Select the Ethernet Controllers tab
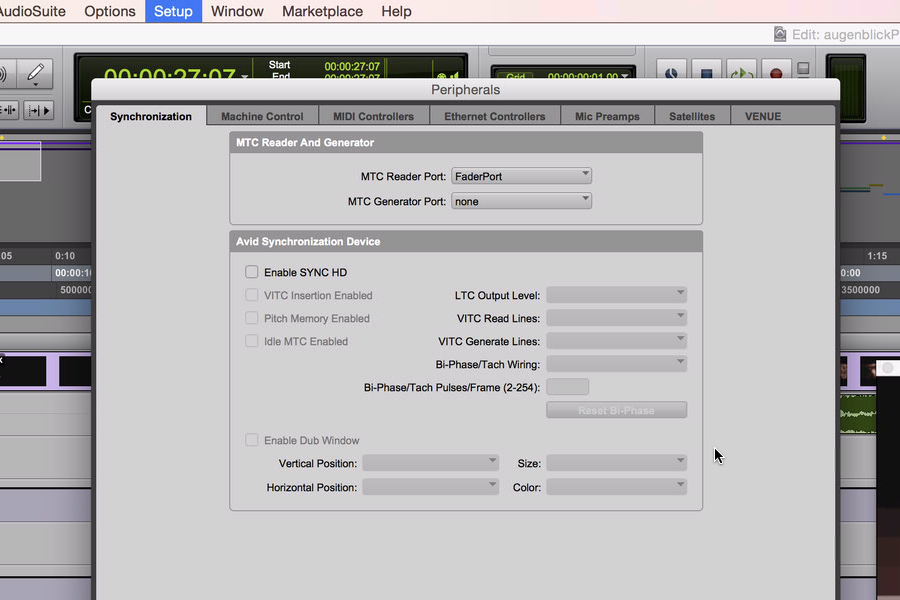Screen dimensions: 900x600 point(494,116)
